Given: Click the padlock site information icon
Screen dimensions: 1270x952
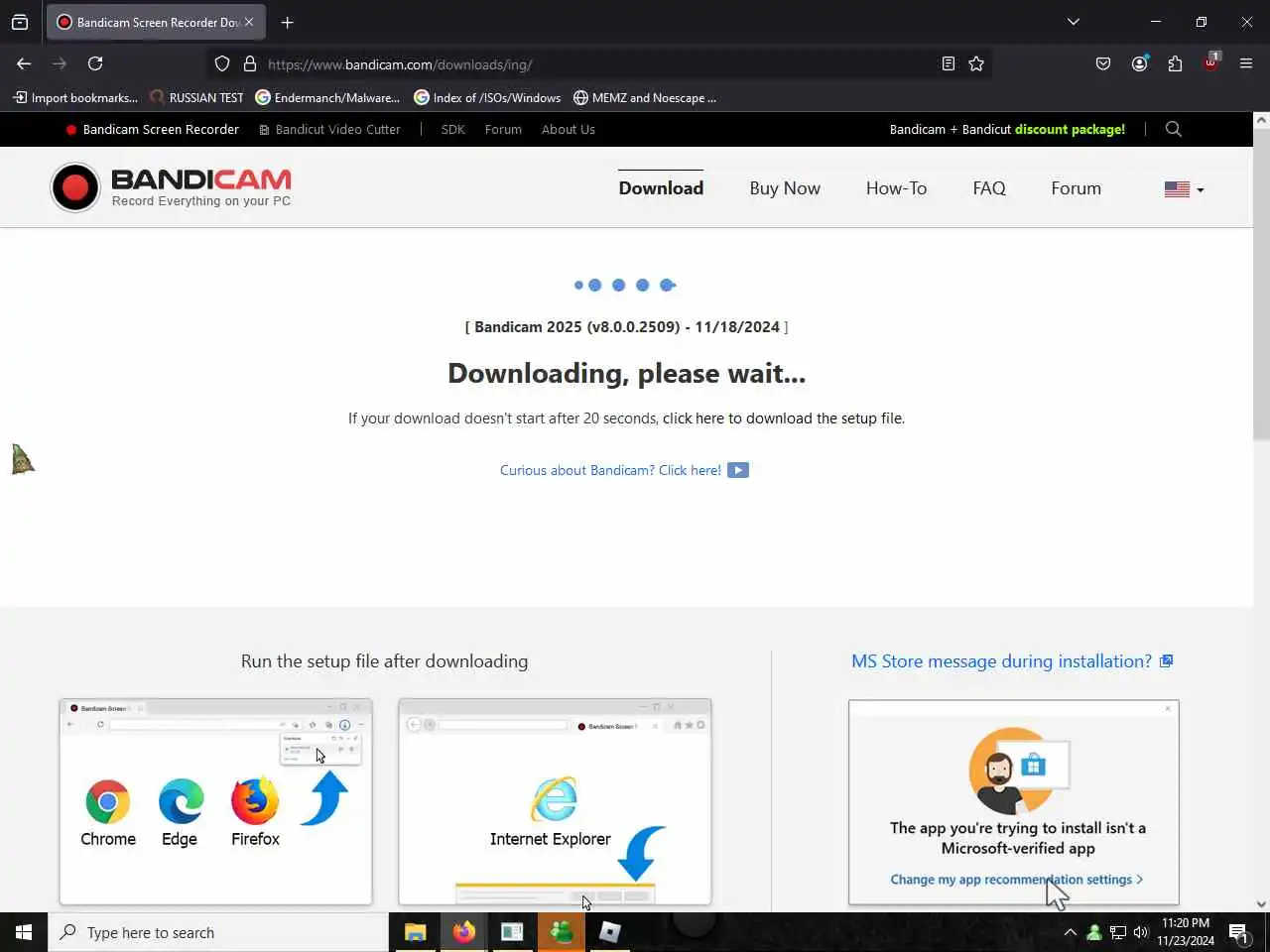Looking at the screenshot, I should pos(250,63).
